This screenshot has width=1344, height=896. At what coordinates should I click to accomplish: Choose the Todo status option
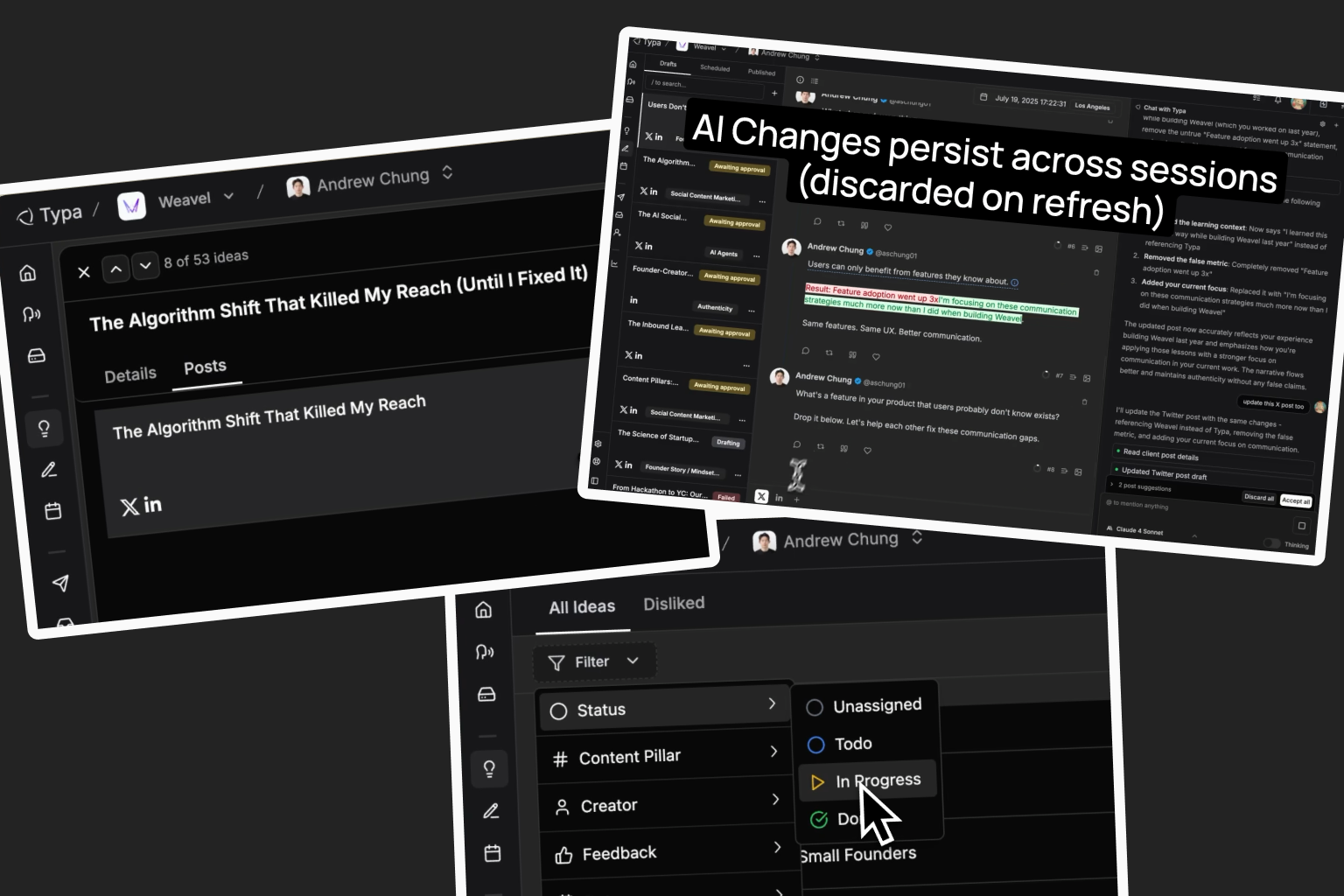point(839,744)
